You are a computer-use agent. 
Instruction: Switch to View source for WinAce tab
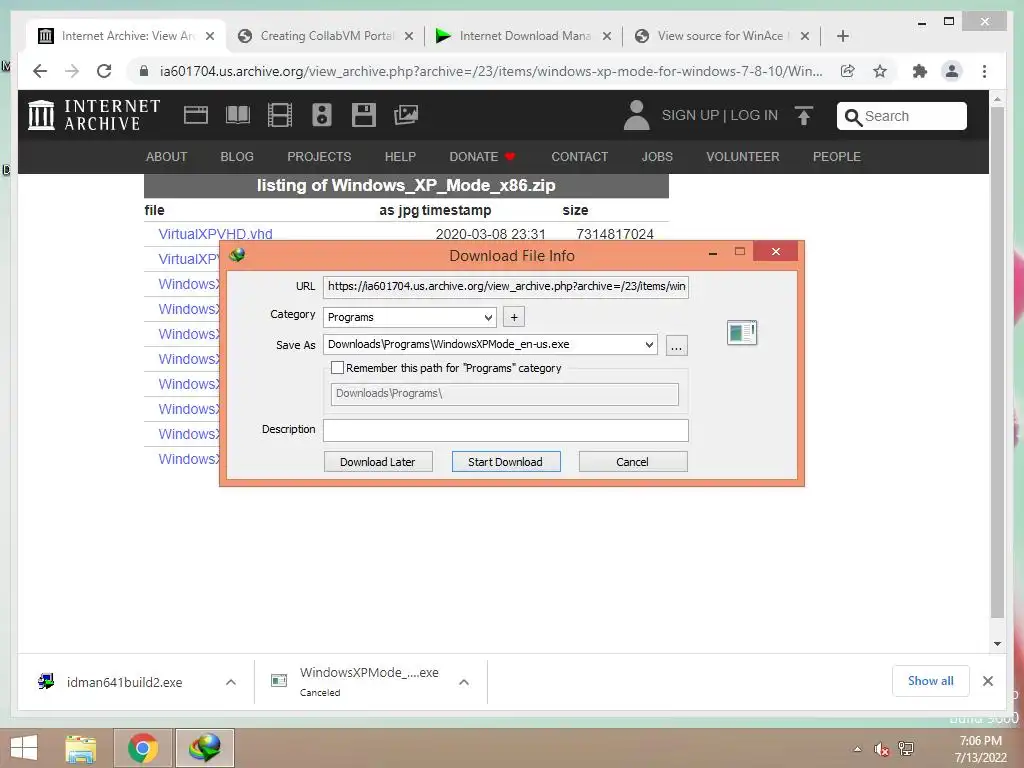pos(722,36)
